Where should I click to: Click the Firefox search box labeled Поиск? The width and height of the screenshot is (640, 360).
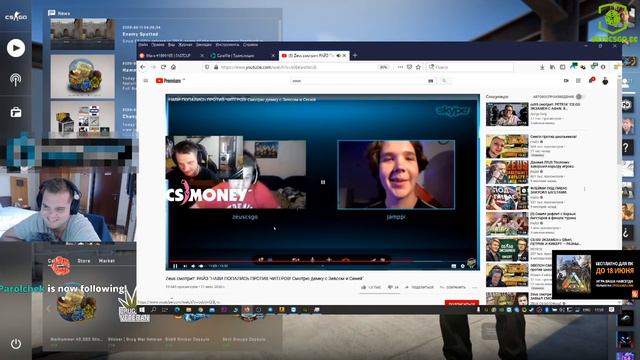470,67
